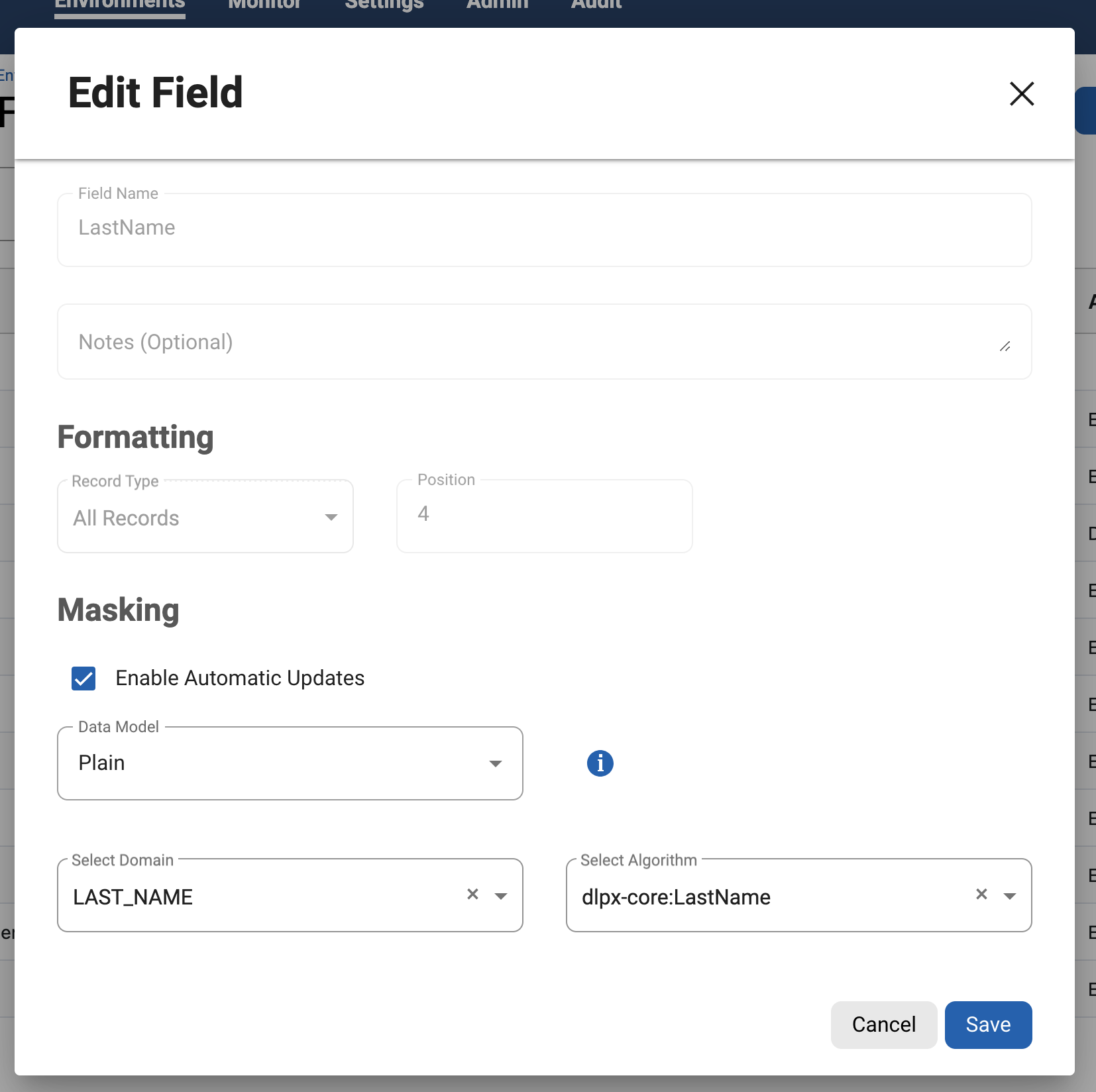The width and height of the screenshot is (1096, 1092).
Task: Click the Position field
Action: pos(545,516)
